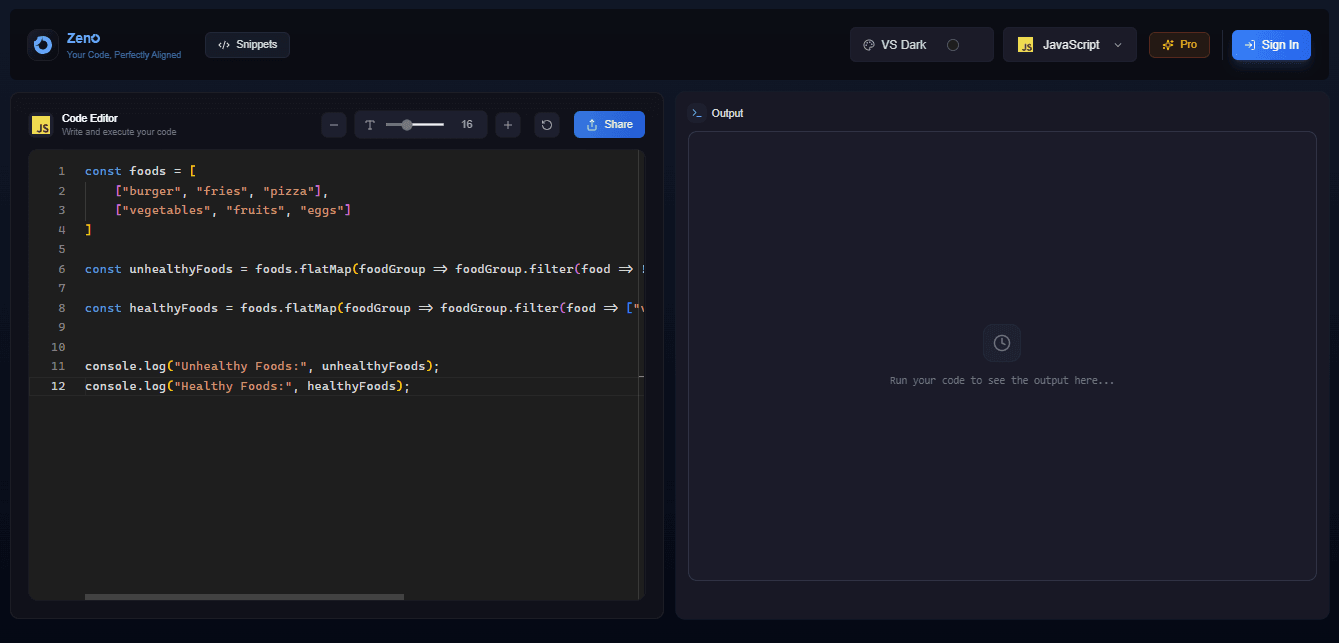Click the JS file icon beside Code Editor
Screen dimensions: 1339x643
coord(41,125)
